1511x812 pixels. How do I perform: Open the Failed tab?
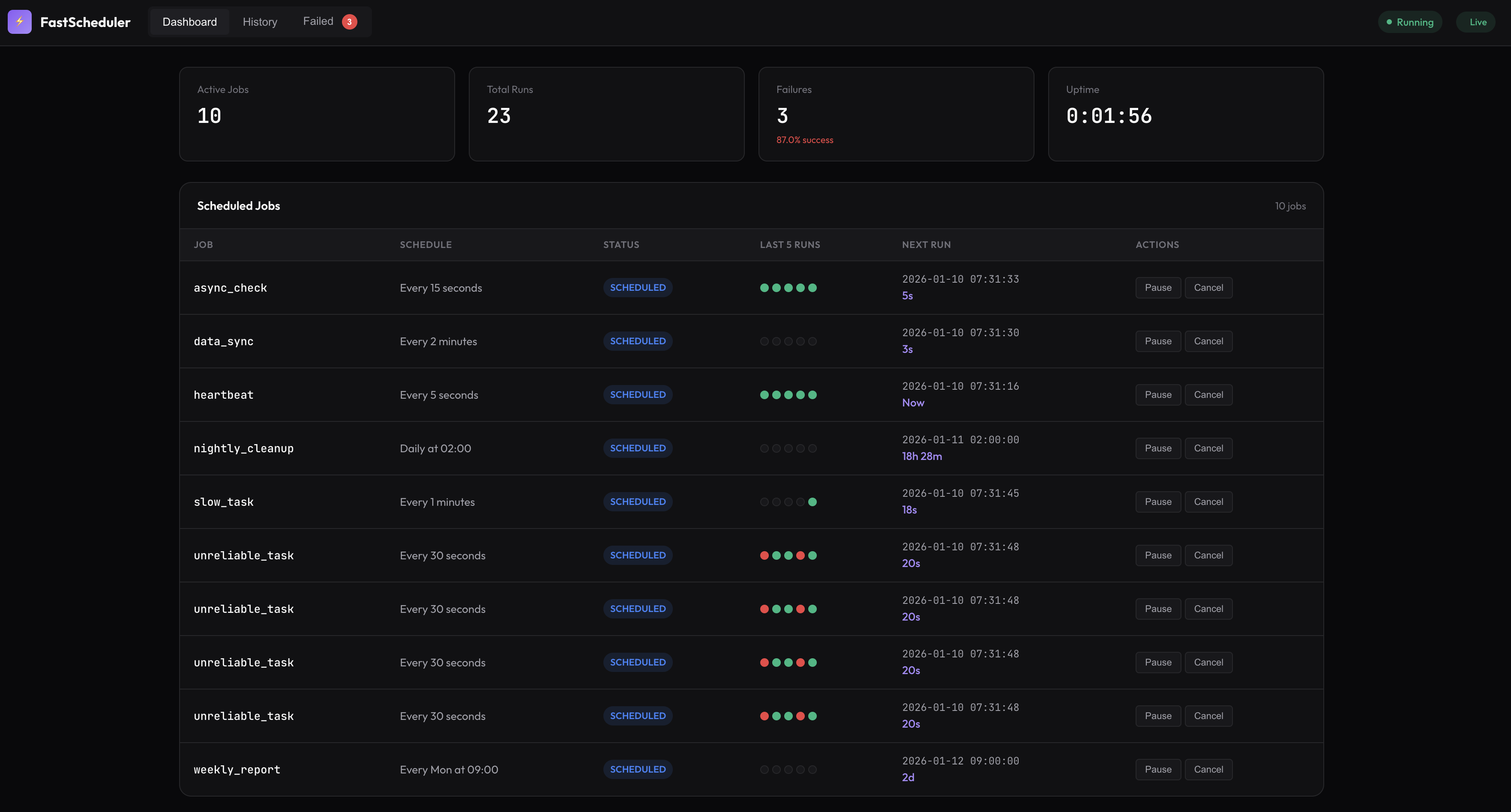coord(318,22)
